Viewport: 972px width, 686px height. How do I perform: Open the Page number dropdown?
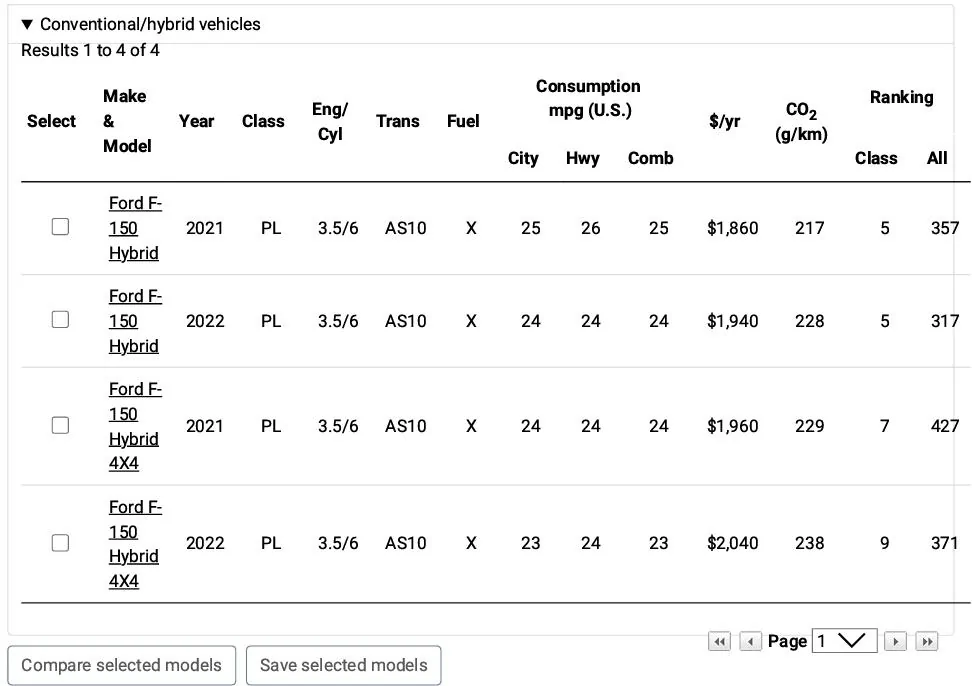tap(844, 641)
